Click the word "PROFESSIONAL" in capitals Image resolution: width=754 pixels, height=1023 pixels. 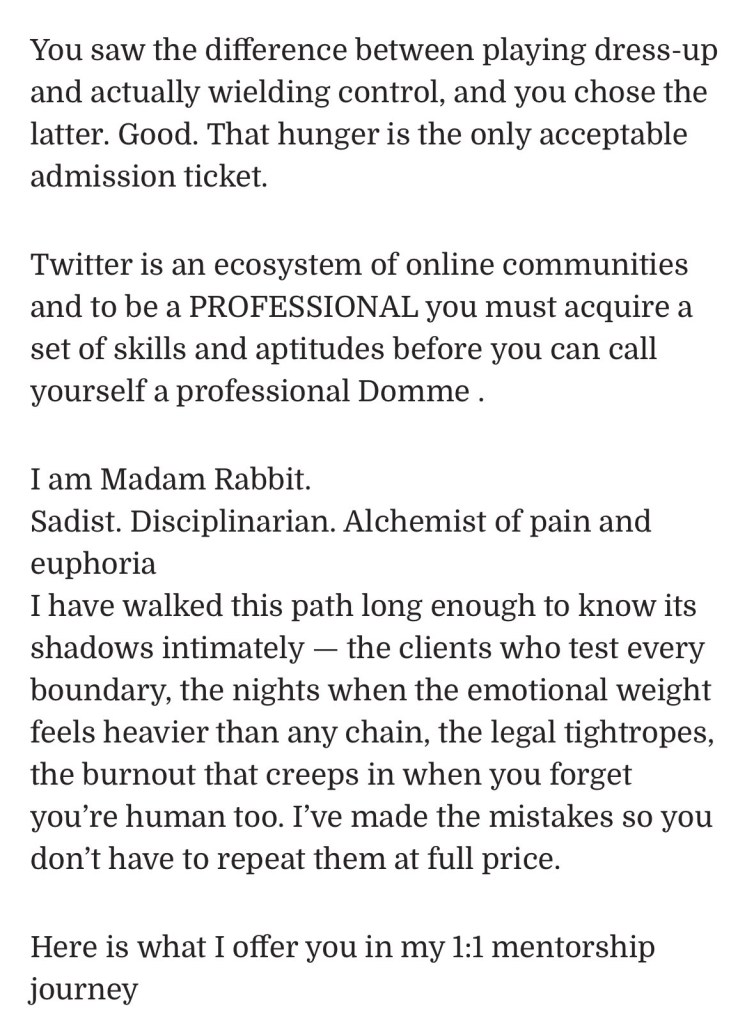tap(303, 306)
